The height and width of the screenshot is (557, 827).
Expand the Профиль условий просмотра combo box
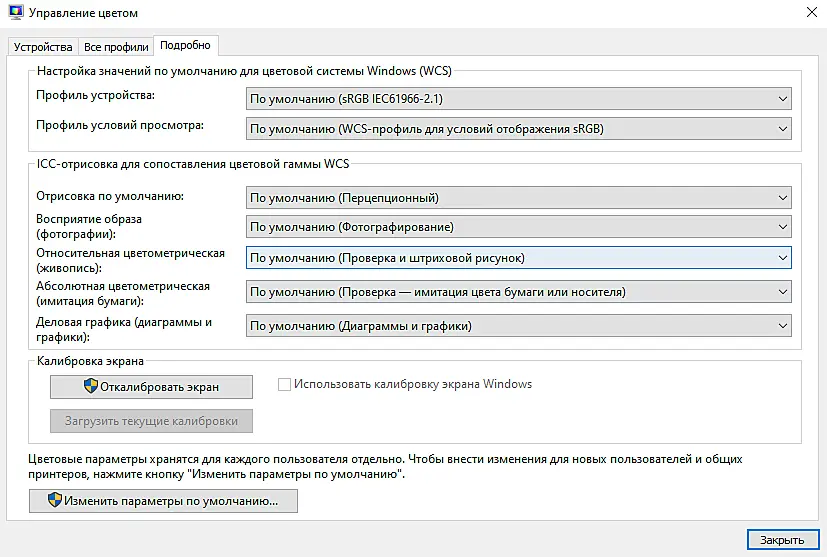[x=518, y=129]
